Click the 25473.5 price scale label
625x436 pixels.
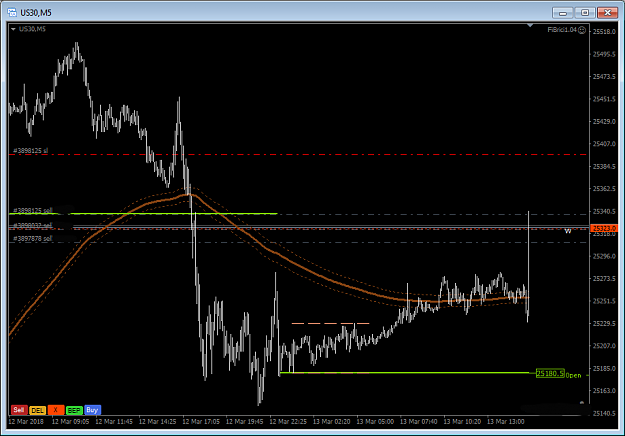point(604,76)
